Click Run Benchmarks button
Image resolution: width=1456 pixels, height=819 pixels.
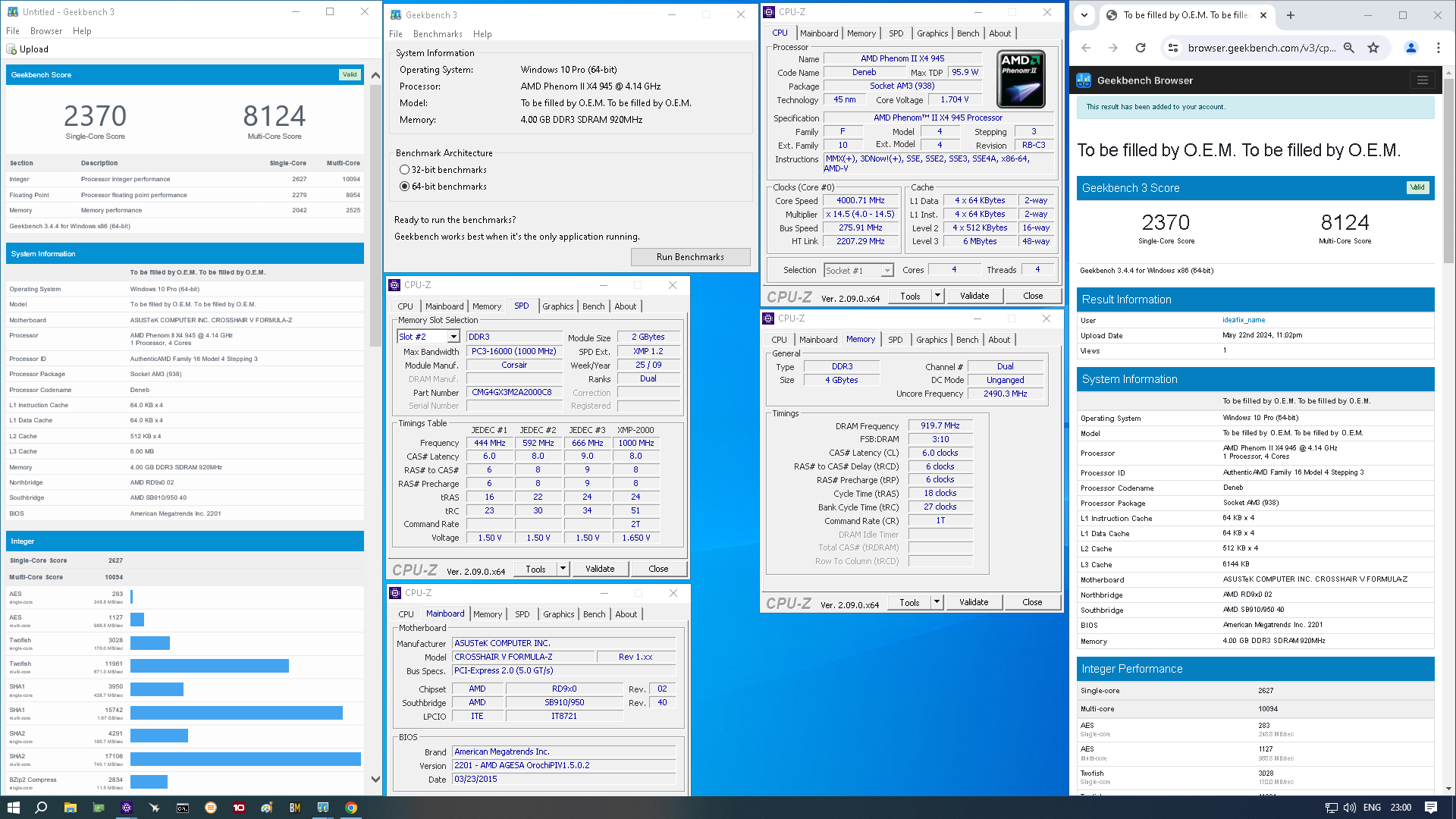(x=690, y=257)
